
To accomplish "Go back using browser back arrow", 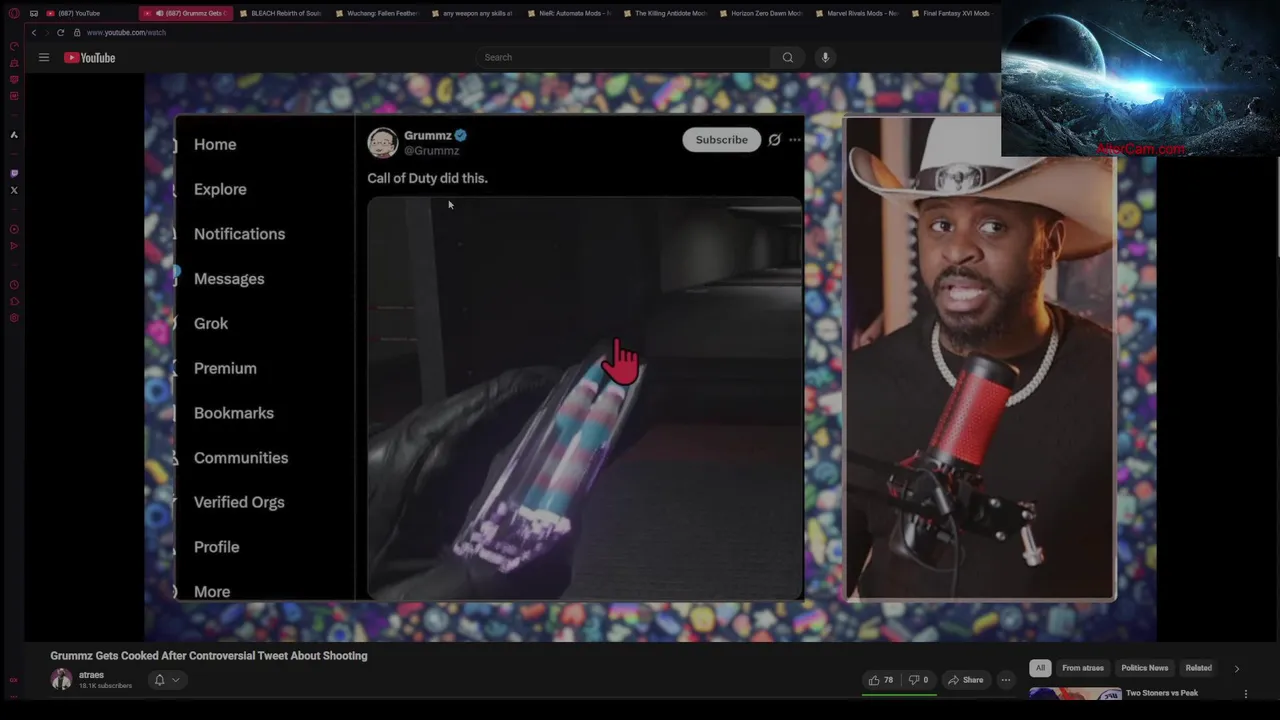I will click(x=33, y=32).
